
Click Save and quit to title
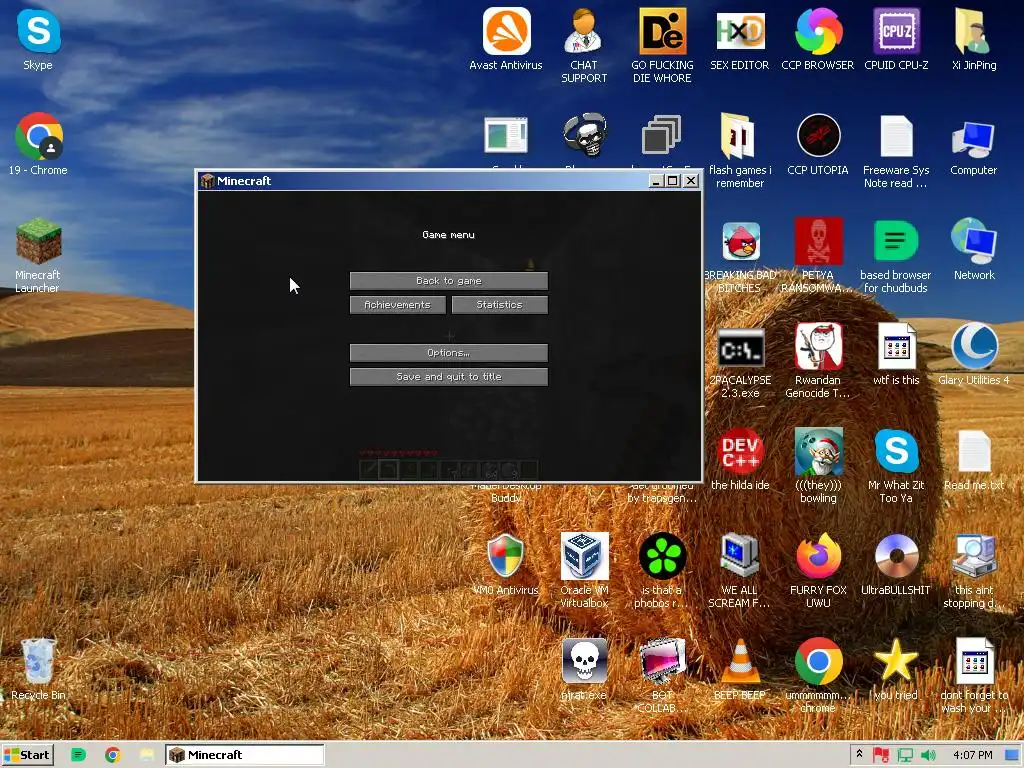click(449, 377)
